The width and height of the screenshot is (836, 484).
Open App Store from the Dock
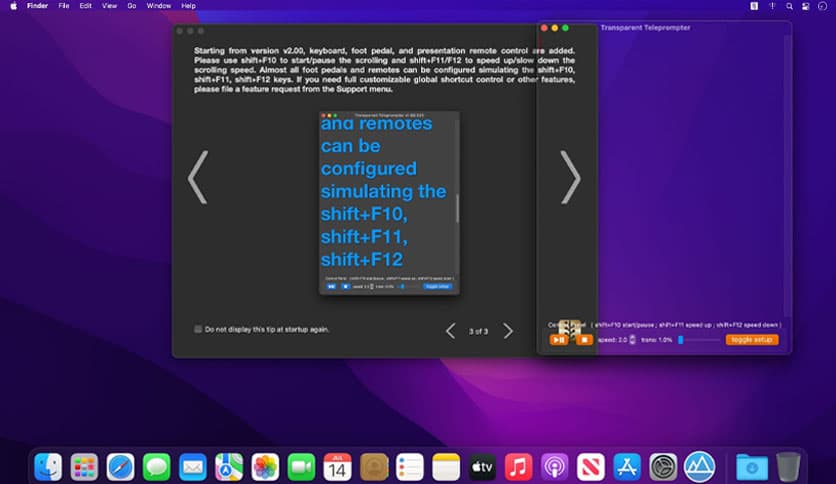pos(627,467)
